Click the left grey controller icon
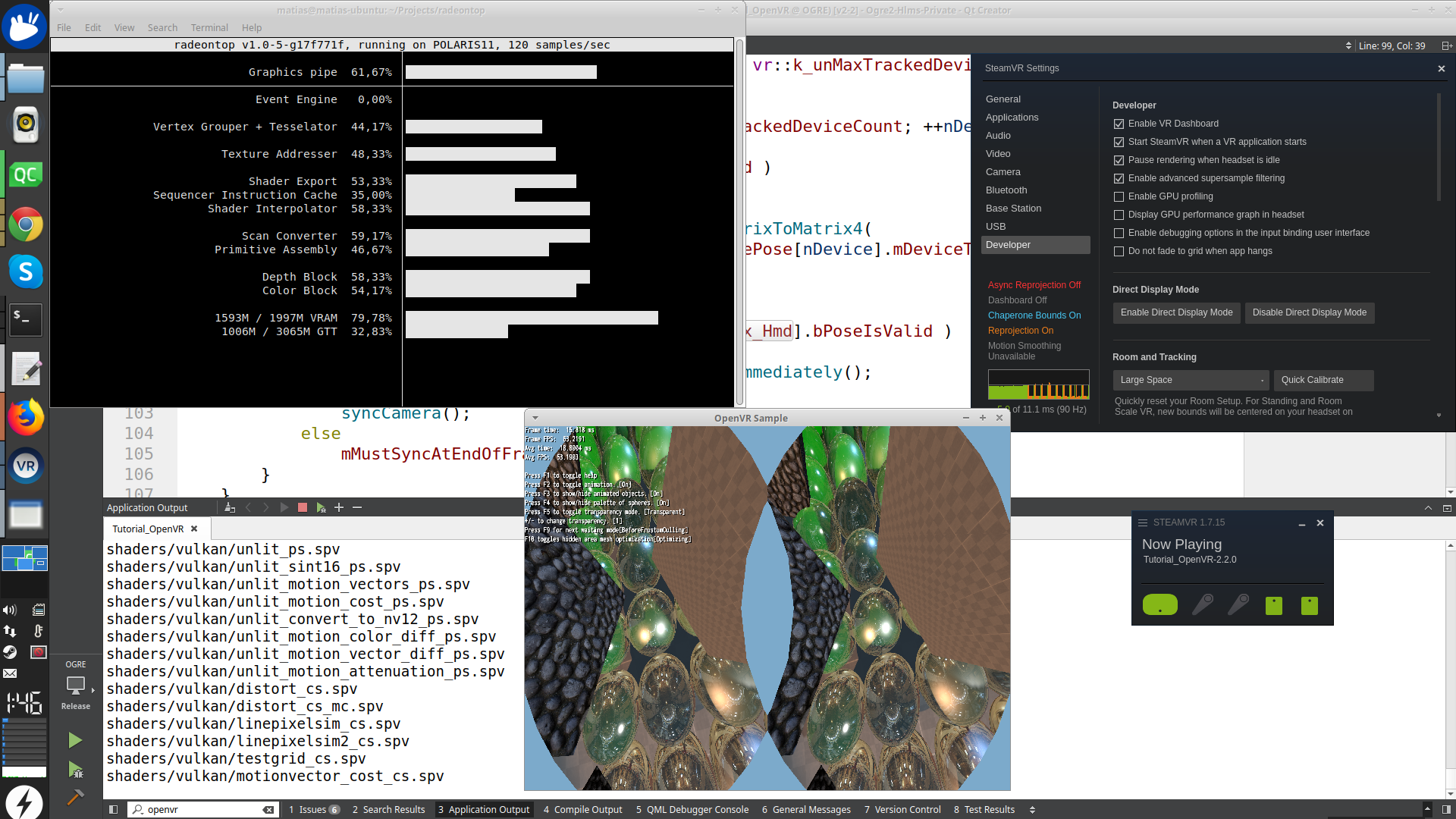Viewport: 1456px width, 819px height. pos(1203,604)
